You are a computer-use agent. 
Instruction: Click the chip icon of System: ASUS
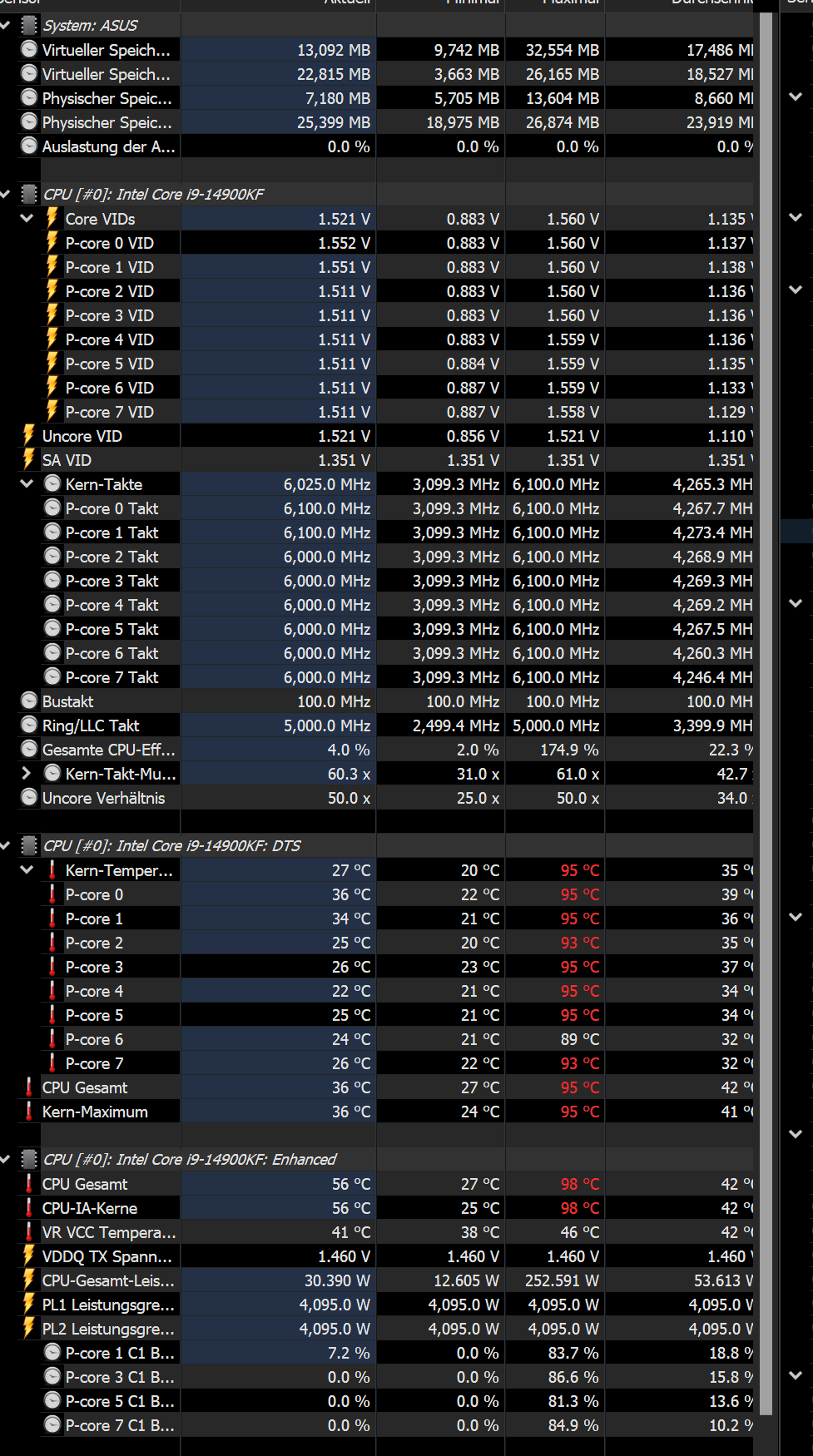[29, 26]
